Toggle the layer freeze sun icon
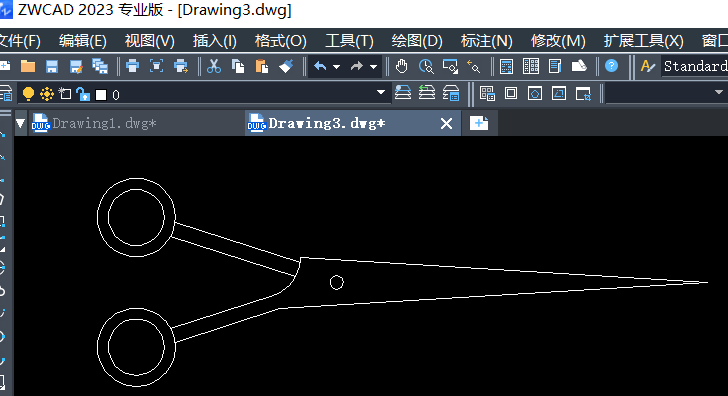Screen dimensions: 728x396 coord(47,95)
